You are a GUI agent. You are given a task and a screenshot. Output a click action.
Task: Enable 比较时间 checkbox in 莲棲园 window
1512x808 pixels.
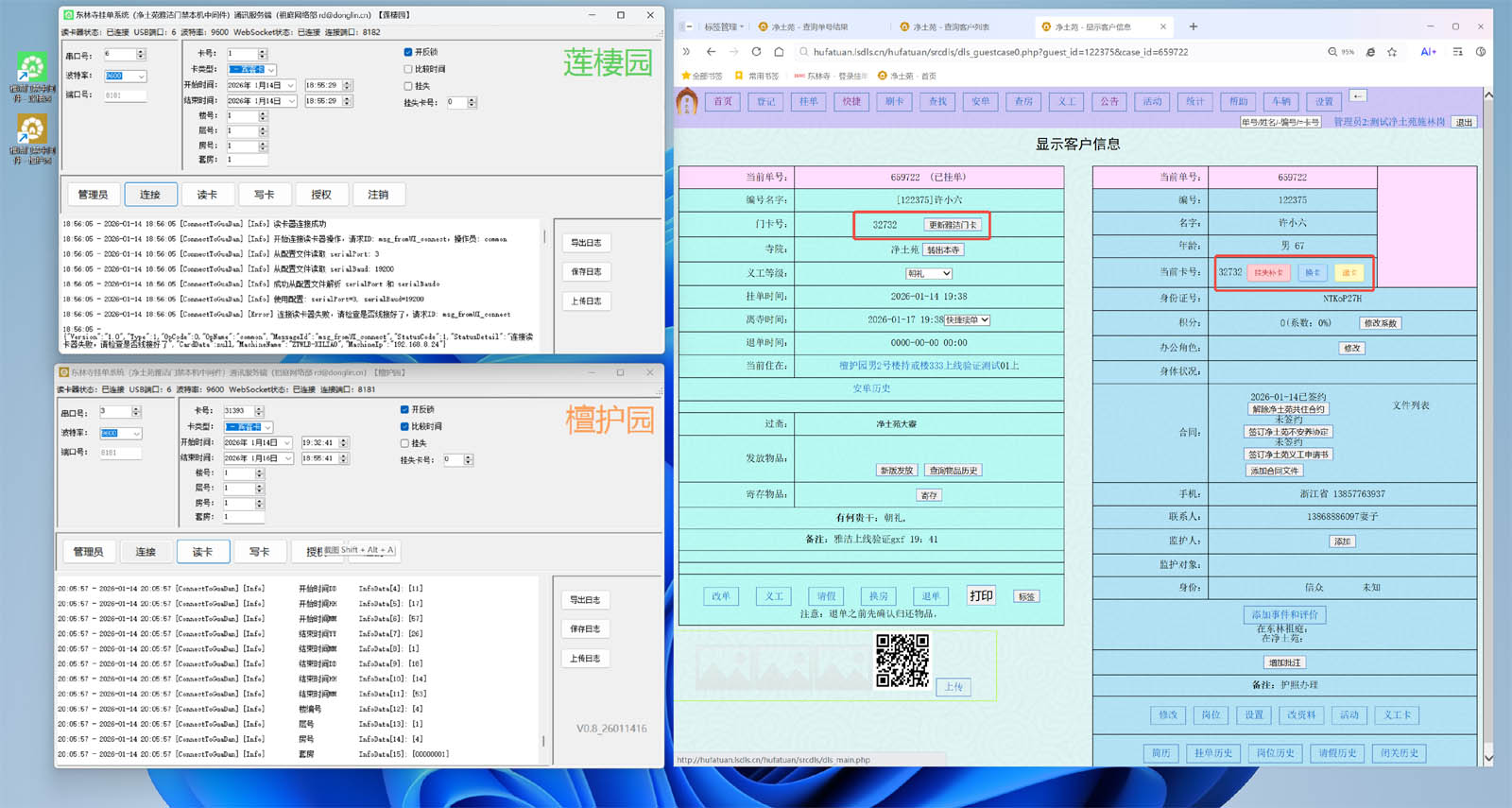tap(408, 69)
